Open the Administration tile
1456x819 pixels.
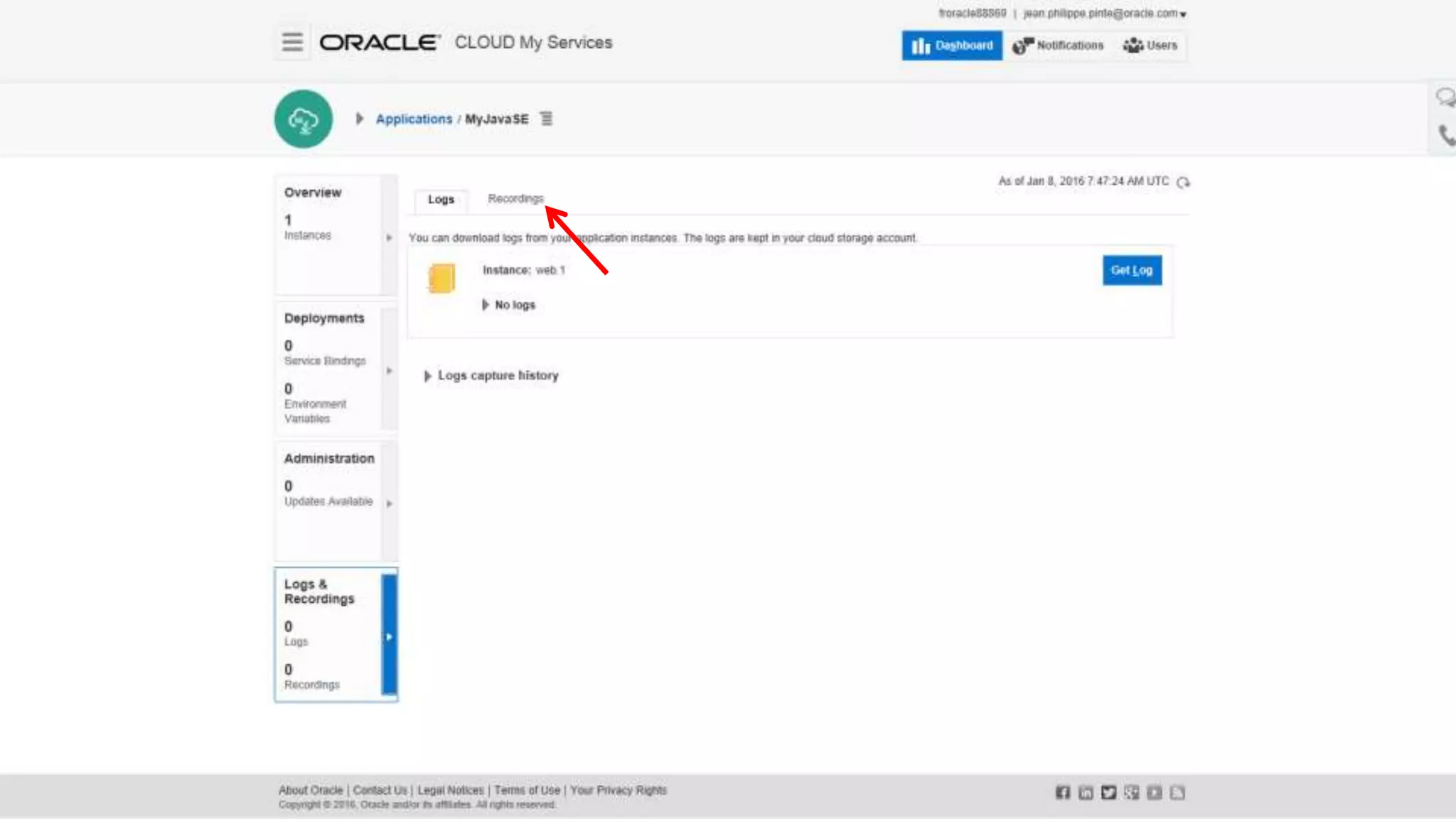pyautogui.click(x=336, y=501)
